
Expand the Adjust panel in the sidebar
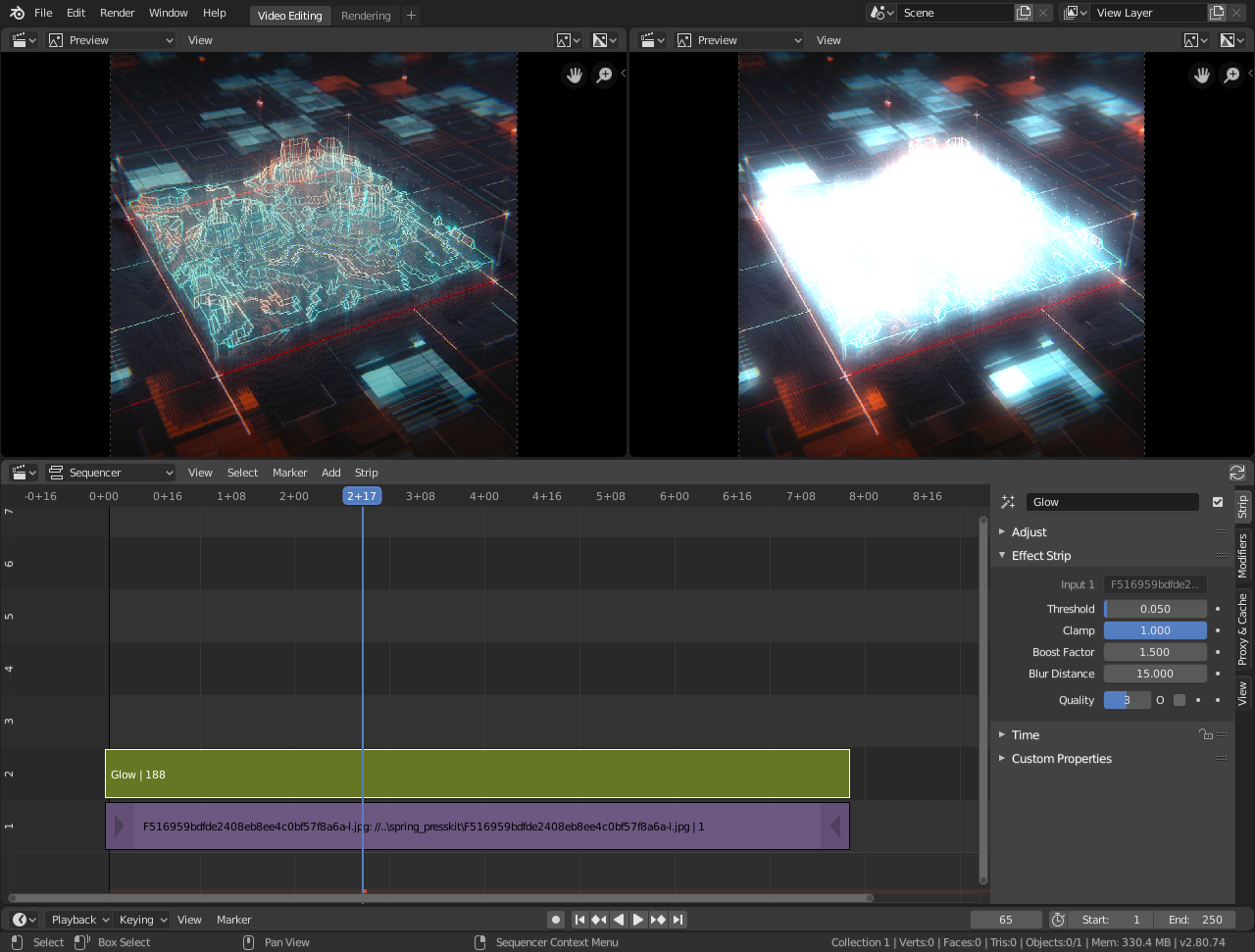[1028, 531]
